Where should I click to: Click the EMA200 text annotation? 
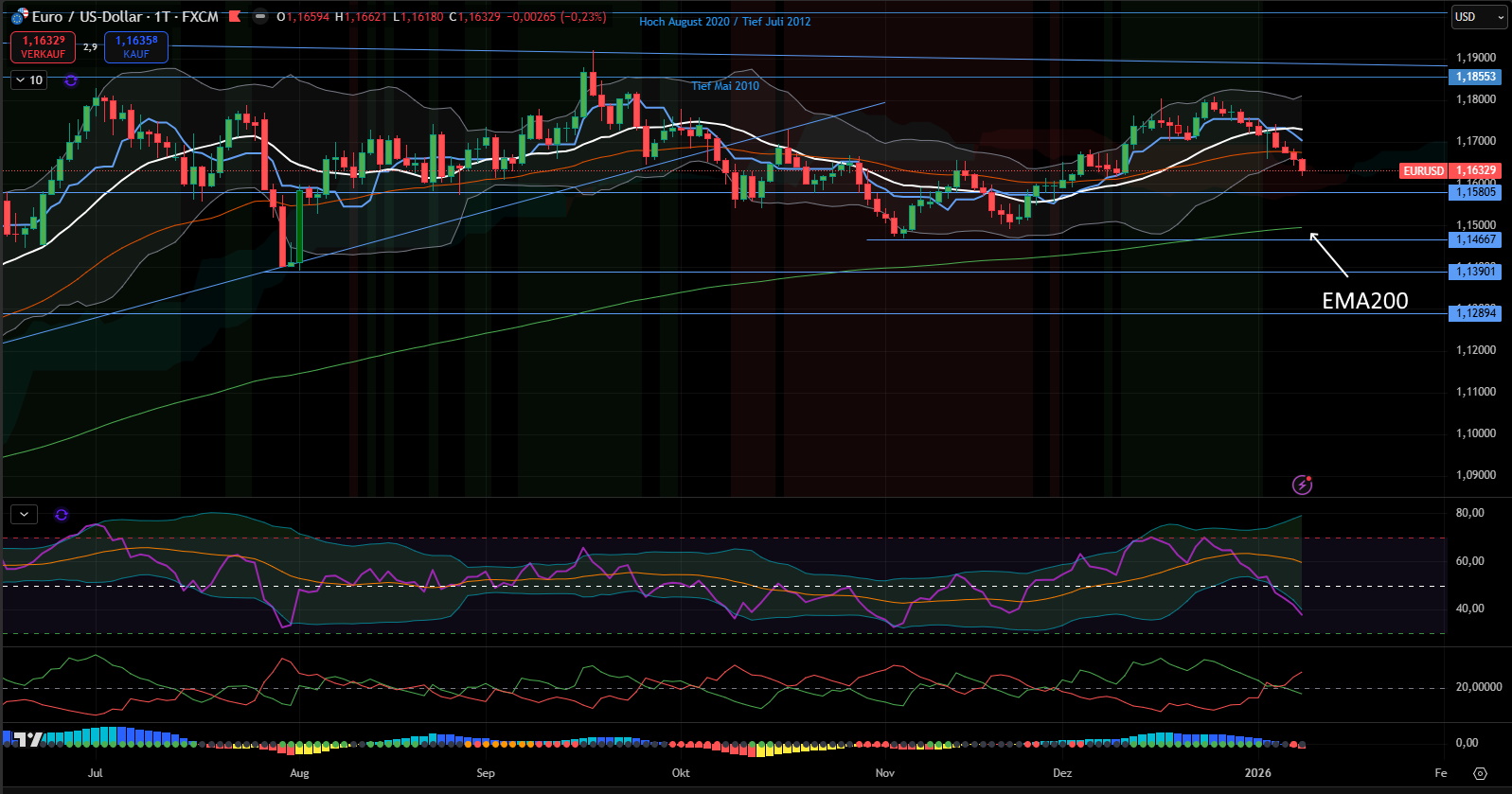click(1364, 301)
